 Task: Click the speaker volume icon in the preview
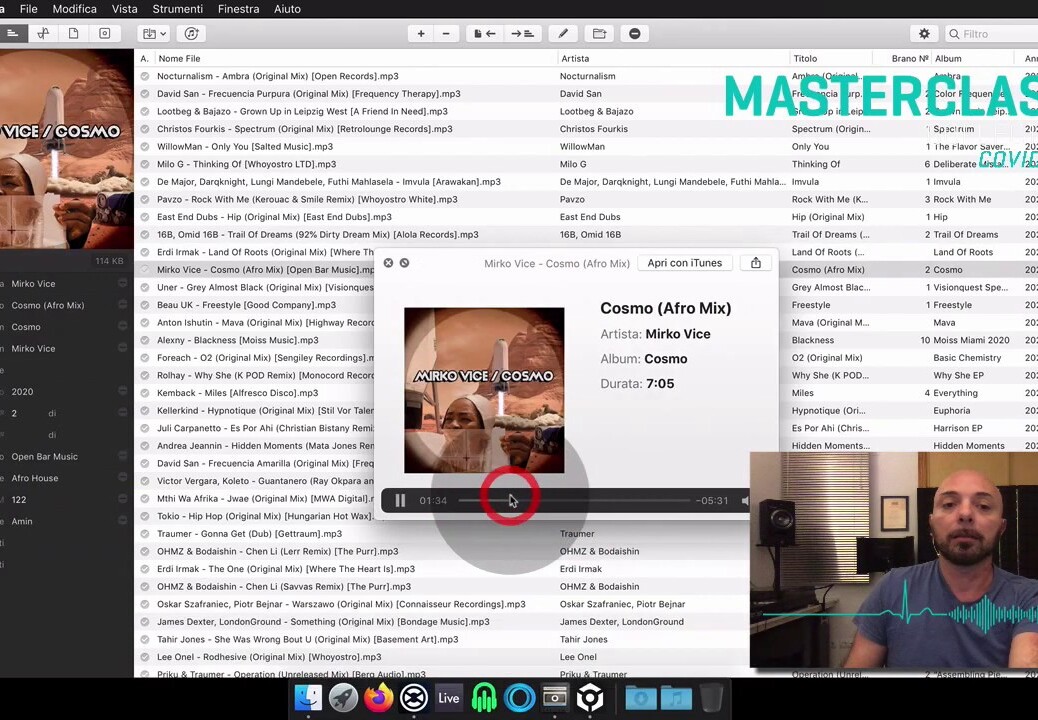745,500
